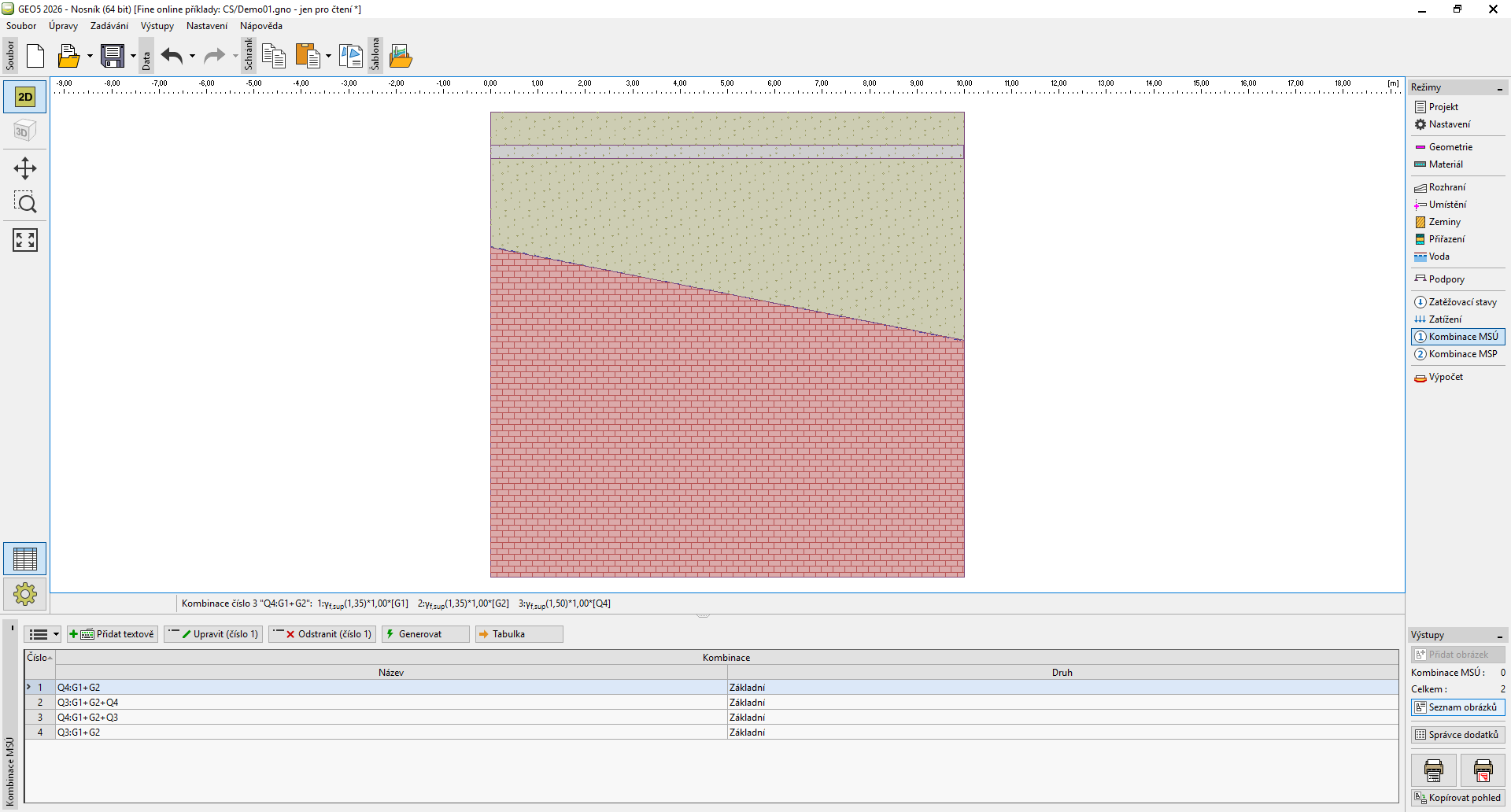Select the zoom region tool
1511x812 pixels.
[x=25, y=204]
